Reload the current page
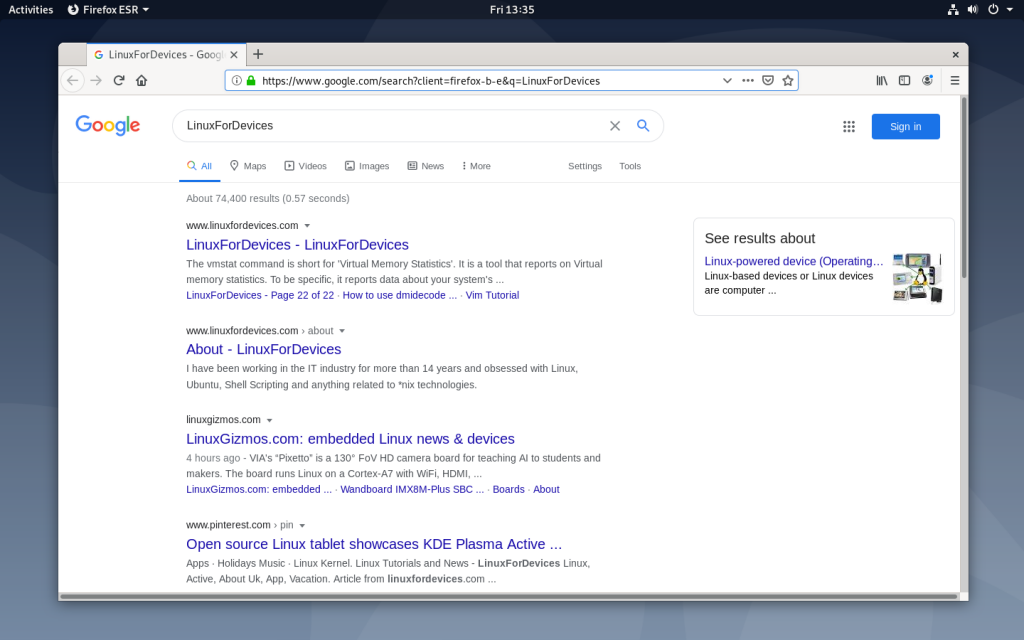The width and height of the screenshot is (1024, 640). coord(119,80)
